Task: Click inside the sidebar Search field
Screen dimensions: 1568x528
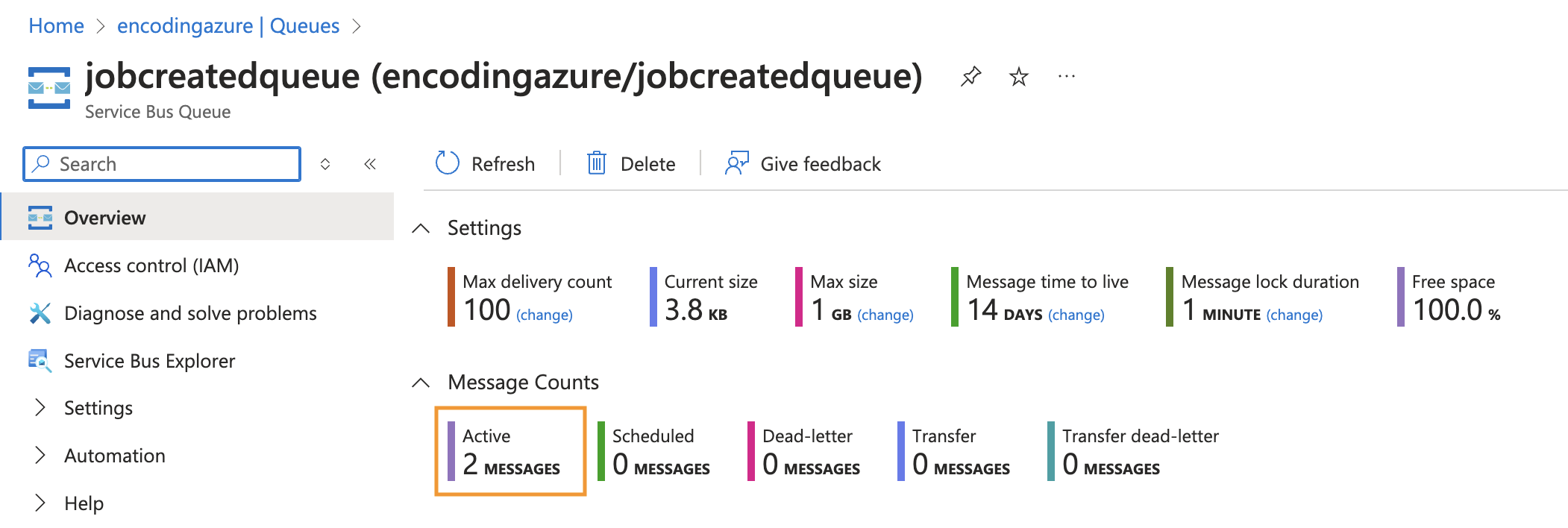Action: click(x=160, y=163)
